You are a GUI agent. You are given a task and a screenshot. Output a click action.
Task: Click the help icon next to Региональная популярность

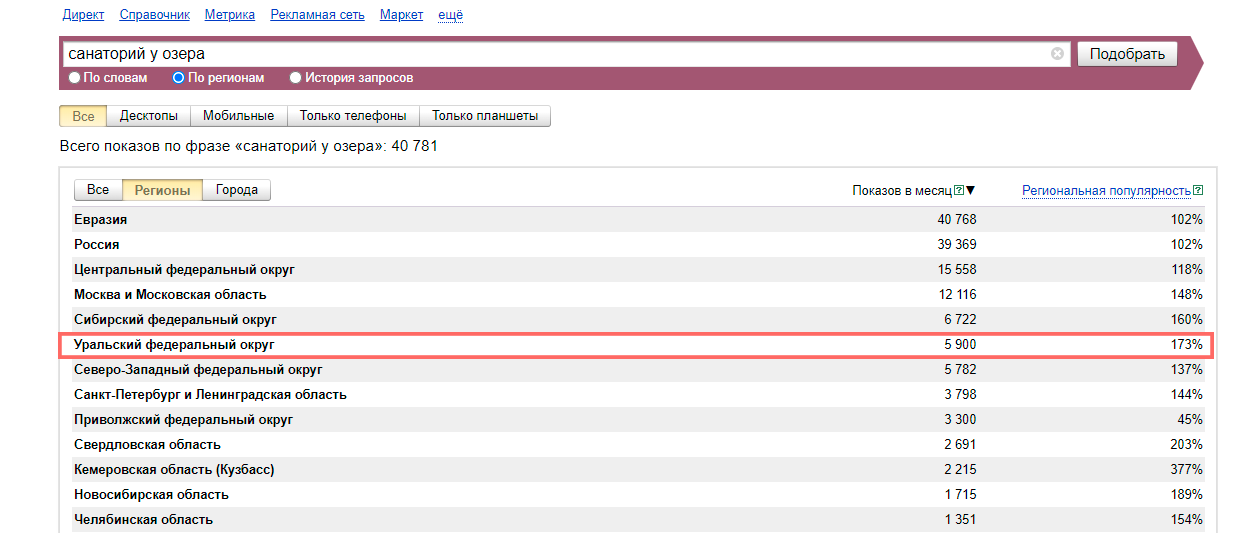(x=1198, y=190)
